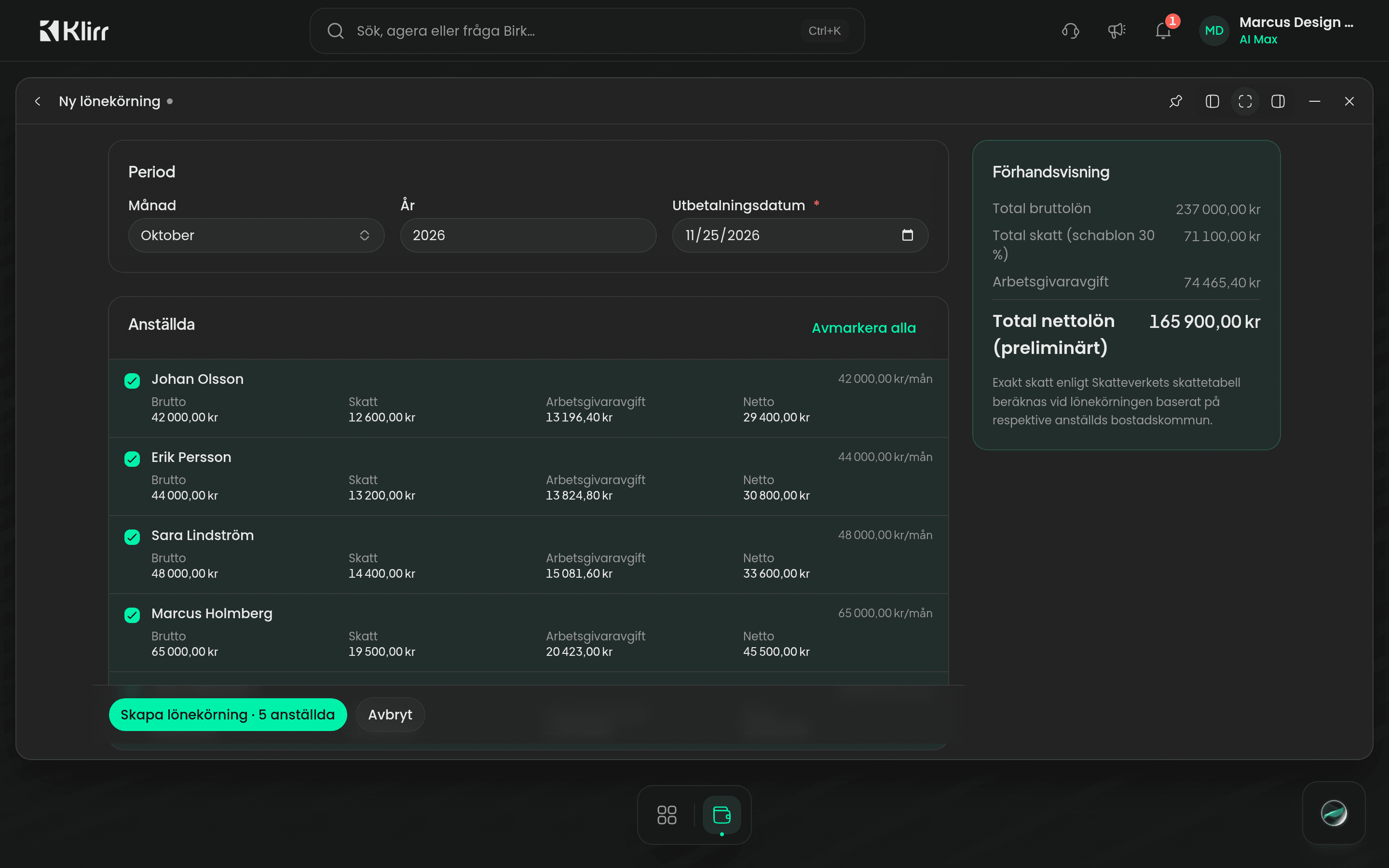Focus the Sök, agera eller fråga Birk search
The height and width of the screenshot is (868, 1389).
pos(587,31)
